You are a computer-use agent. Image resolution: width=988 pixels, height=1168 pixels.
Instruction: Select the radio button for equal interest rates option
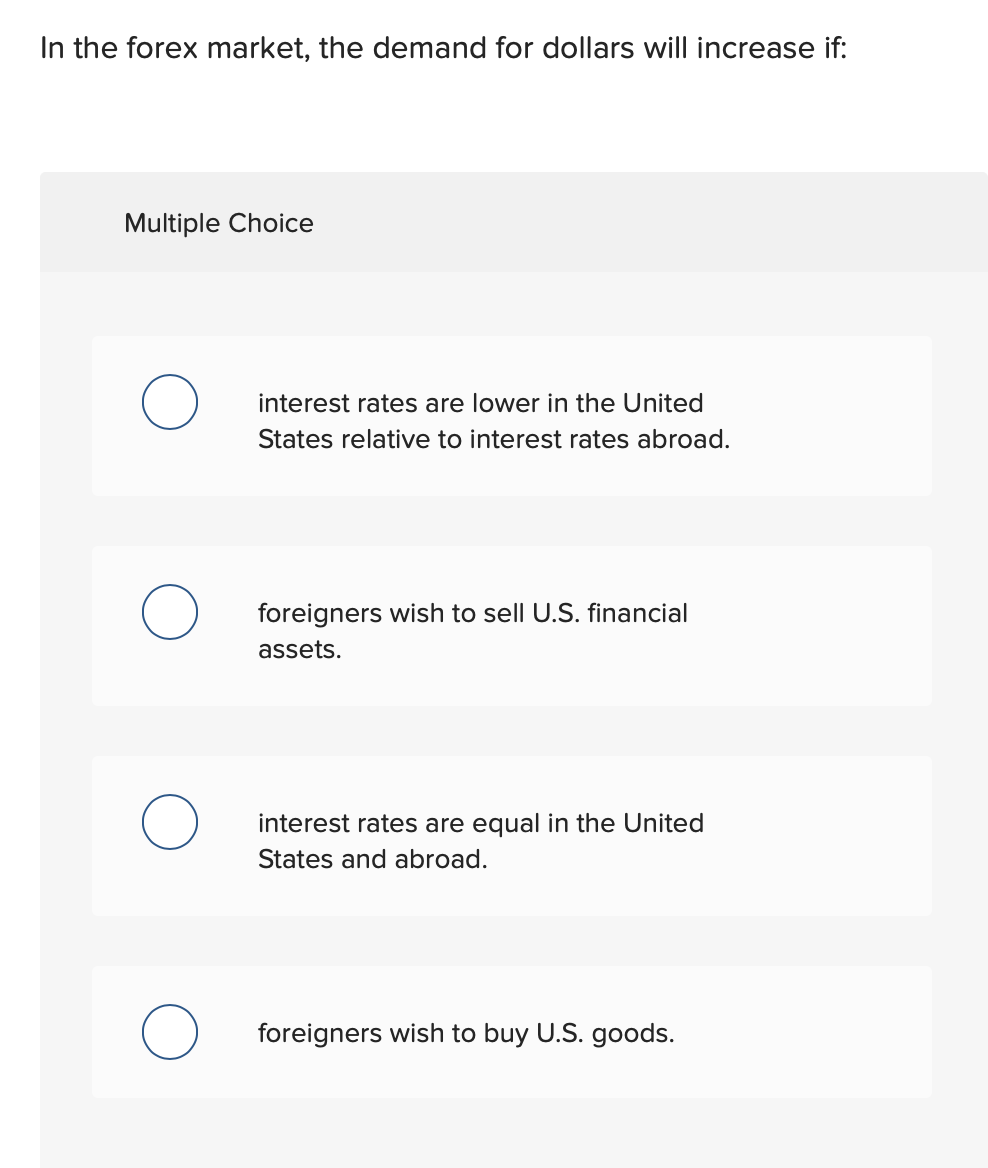coord(169,822)
